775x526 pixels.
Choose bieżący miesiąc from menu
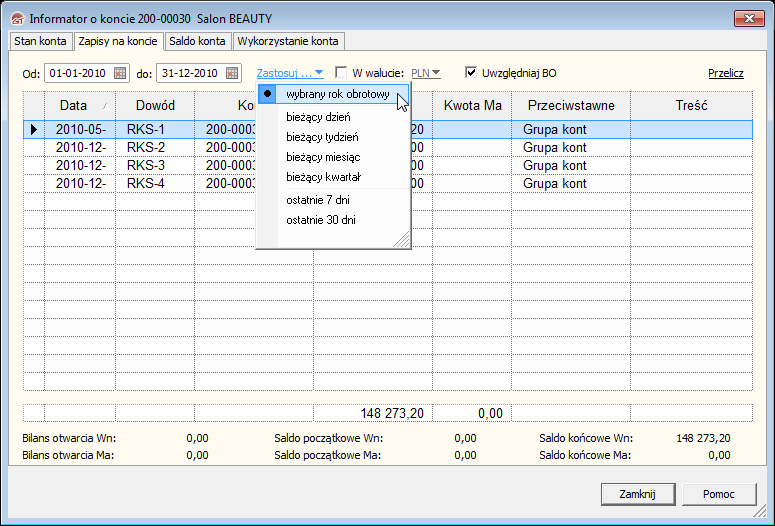[323, 157]
